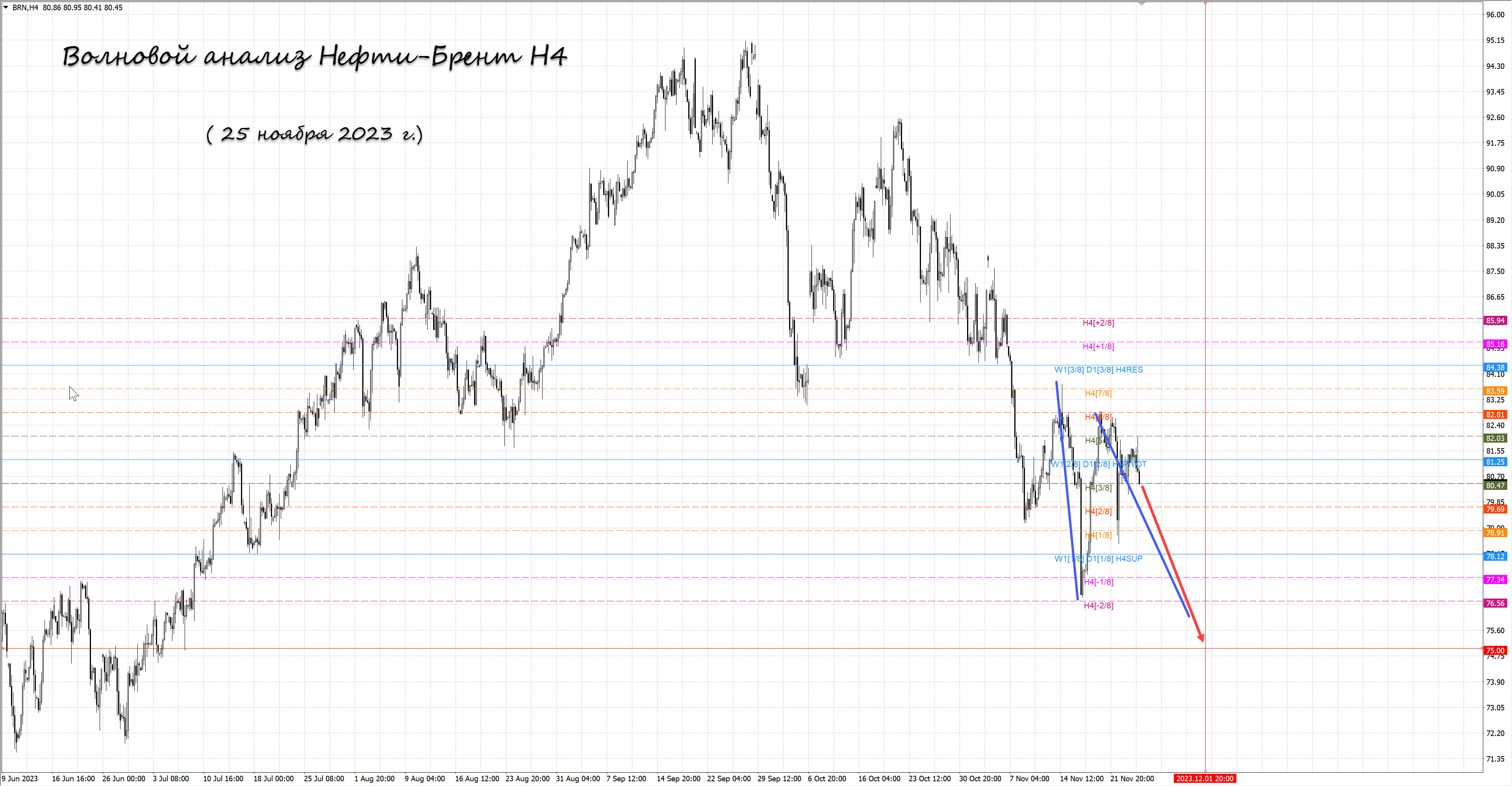The height and width of the screenshot is (786, 1512).
Task: Click the chart menu triangle beside BRN,H4
Action: tap(6, 7)
